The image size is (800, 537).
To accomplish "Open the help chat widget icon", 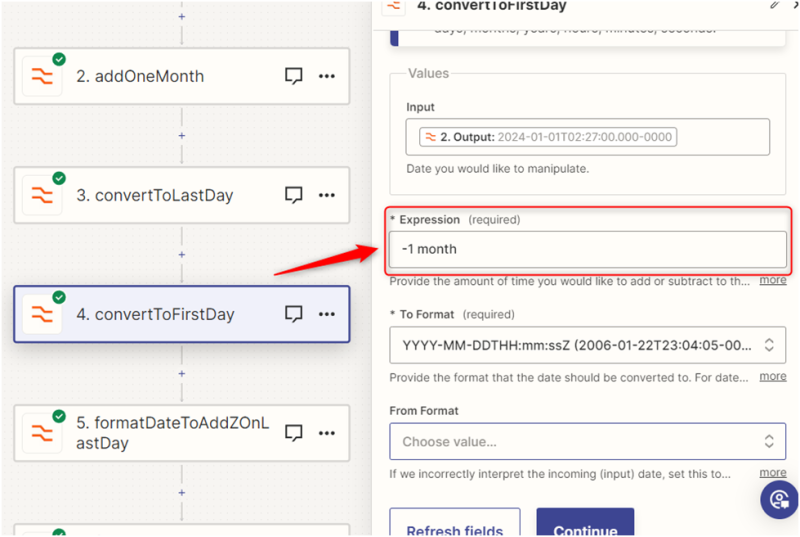I will [778, 499].
